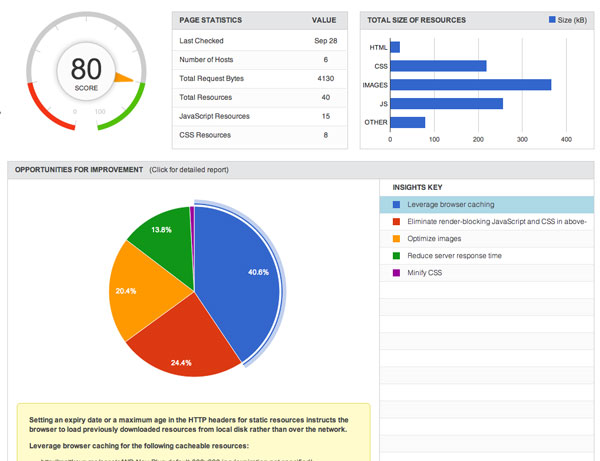The width and height of the screenshot is (600, 461).
Task: Click the Opportunities for Improvement header
Action: [x=79, y=169]
